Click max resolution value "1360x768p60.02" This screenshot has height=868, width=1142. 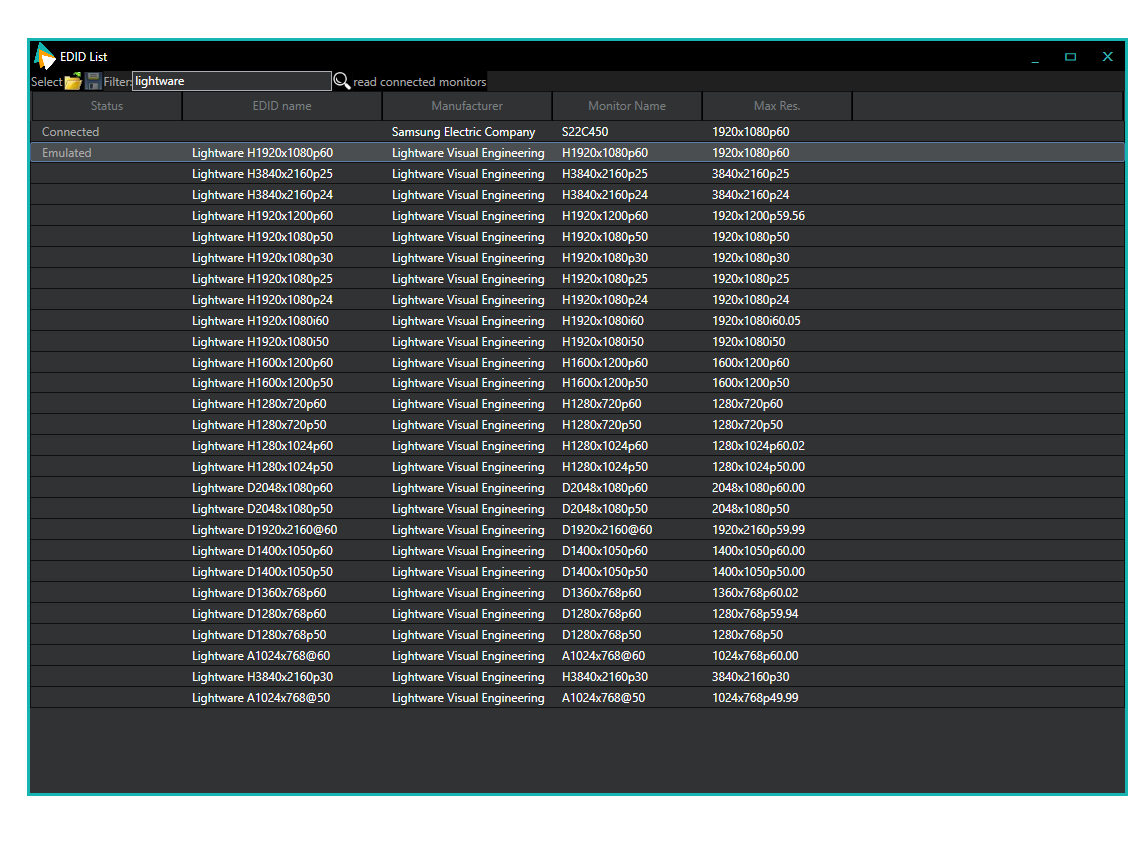tap(755, 594)
